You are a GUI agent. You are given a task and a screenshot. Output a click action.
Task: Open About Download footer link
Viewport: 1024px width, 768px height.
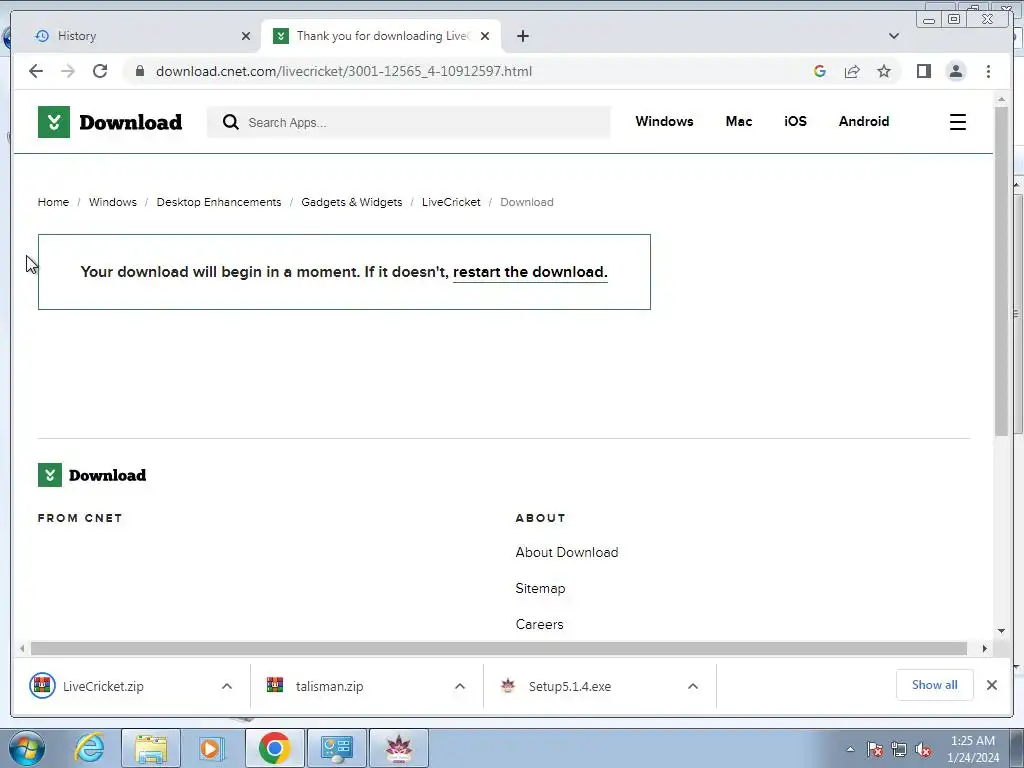[x=566, y=552]
